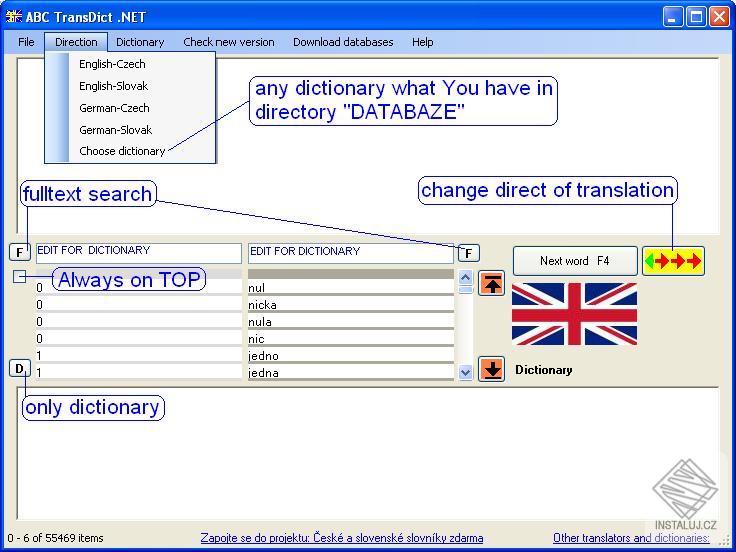Viewport: 736px width, 552px height.
Task: Open the Download databases menu
Action: 343,42
